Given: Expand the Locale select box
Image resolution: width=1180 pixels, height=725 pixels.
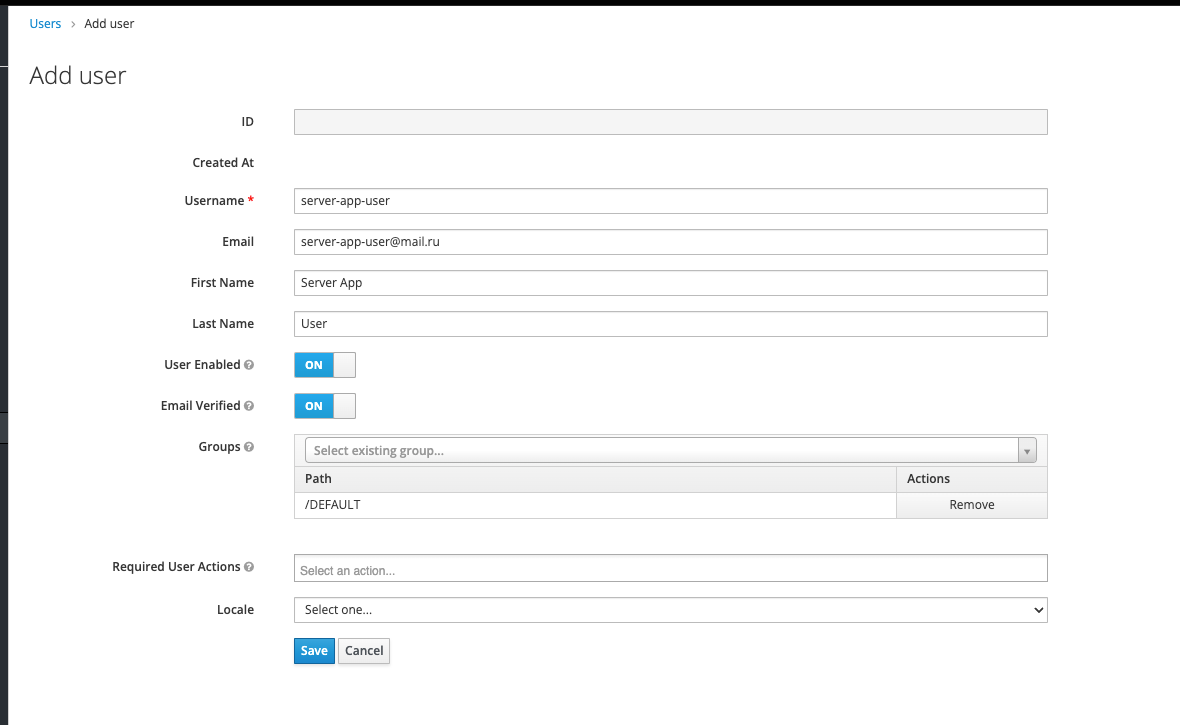Looking at the screenshot, I should (x=670, y=610).
